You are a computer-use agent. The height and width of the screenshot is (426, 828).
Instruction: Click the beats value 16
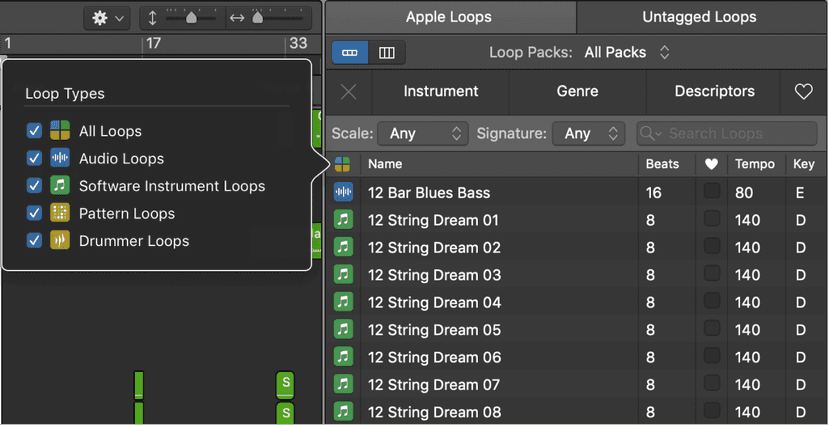click(x=653, y=193)
